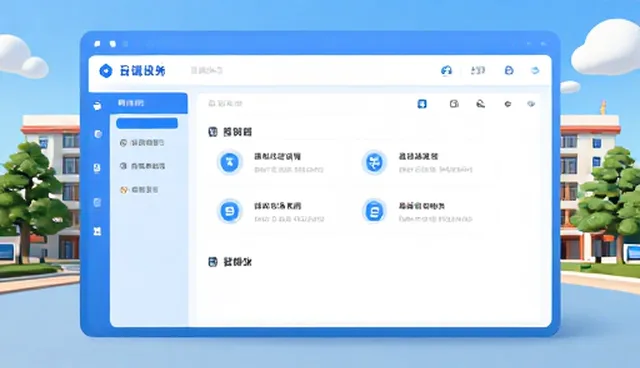Click the topmost icon in the blue left rail

97,106
